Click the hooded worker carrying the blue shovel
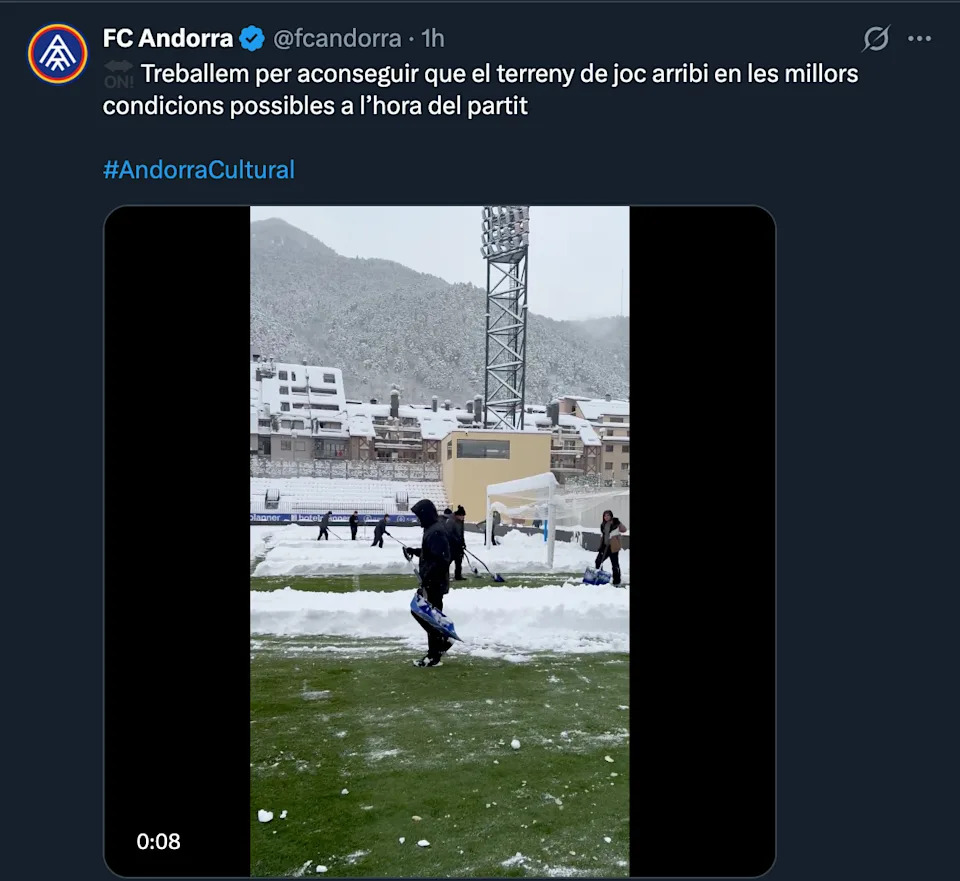 pos(434,580)
